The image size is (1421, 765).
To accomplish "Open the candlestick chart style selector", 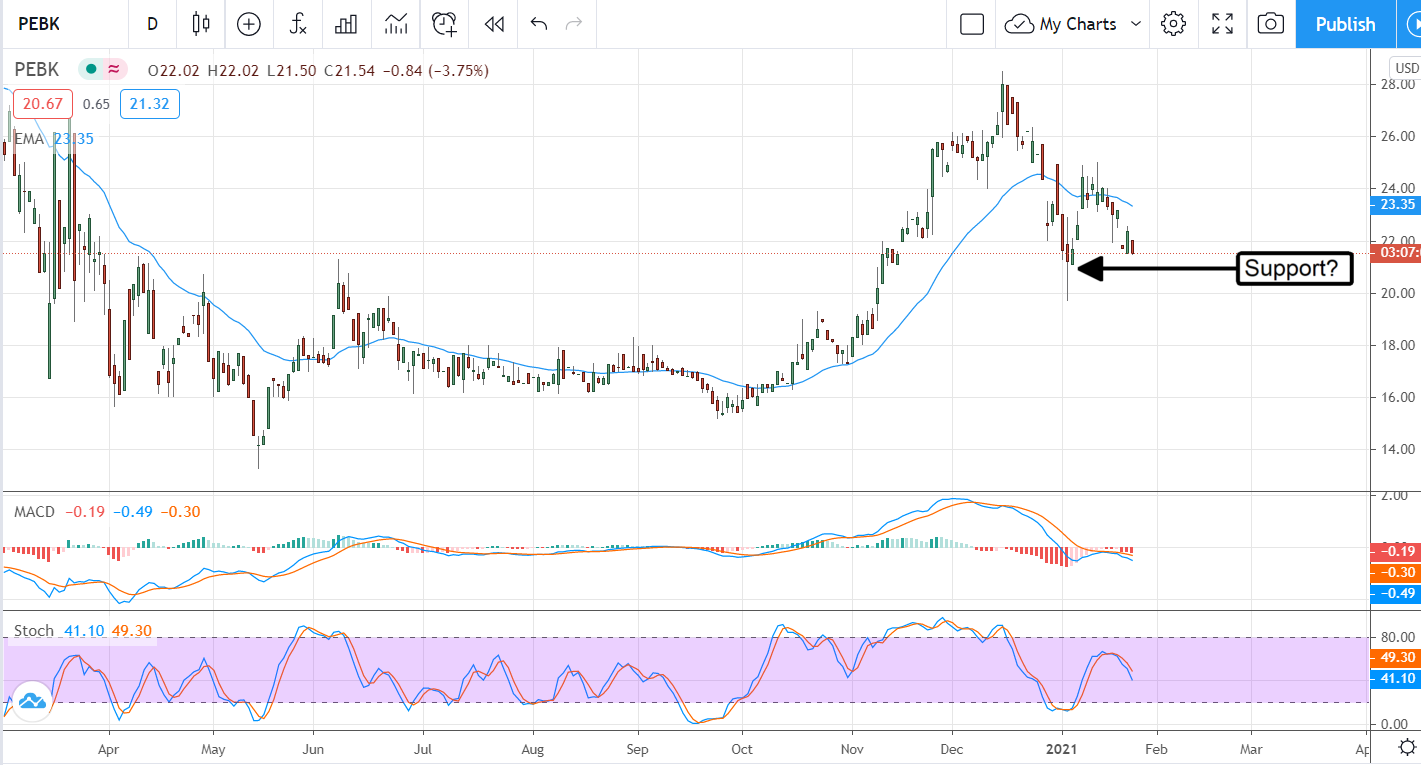I will coord(201,24).
